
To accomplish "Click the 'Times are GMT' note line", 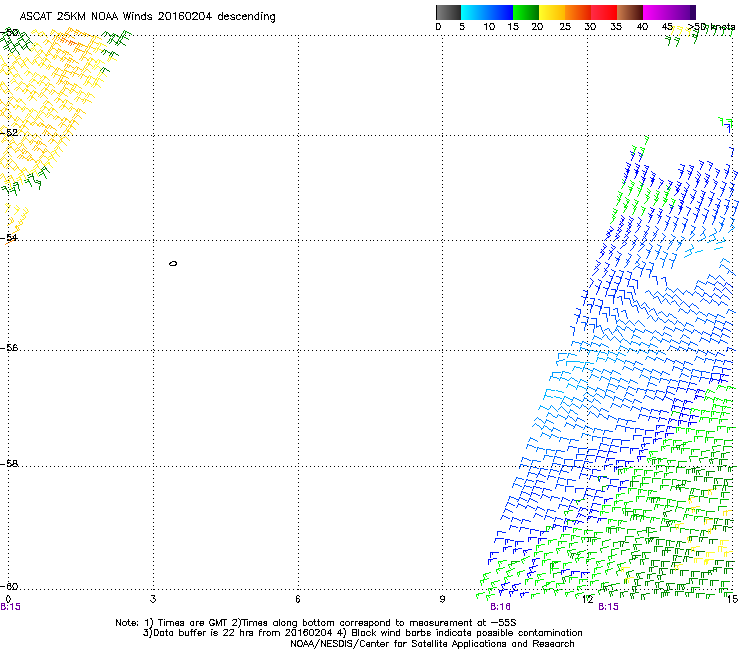I will [x=316, y=623].
